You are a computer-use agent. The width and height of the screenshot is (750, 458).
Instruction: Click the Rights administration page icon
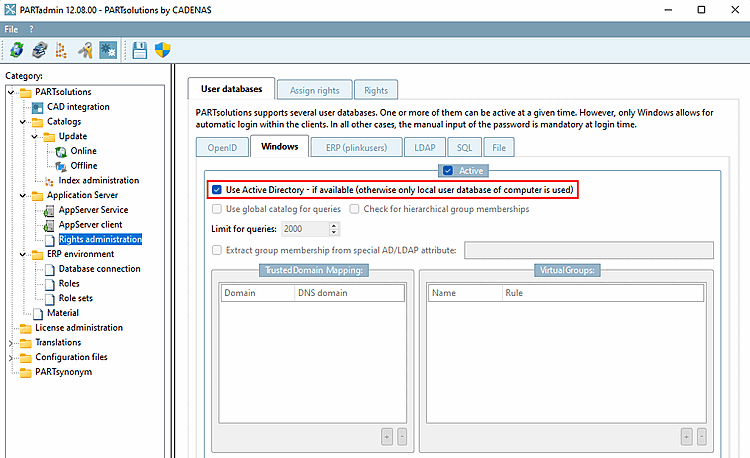pyautogui.click(x=50, y=240)
